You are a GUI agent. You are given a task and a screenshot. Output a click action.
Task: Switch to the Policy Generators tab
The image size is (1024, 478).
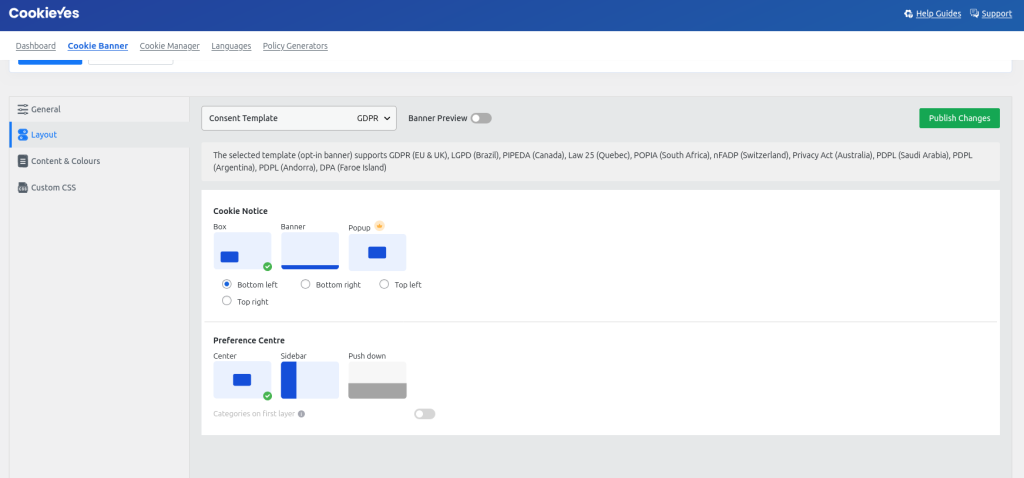(295, 46)
